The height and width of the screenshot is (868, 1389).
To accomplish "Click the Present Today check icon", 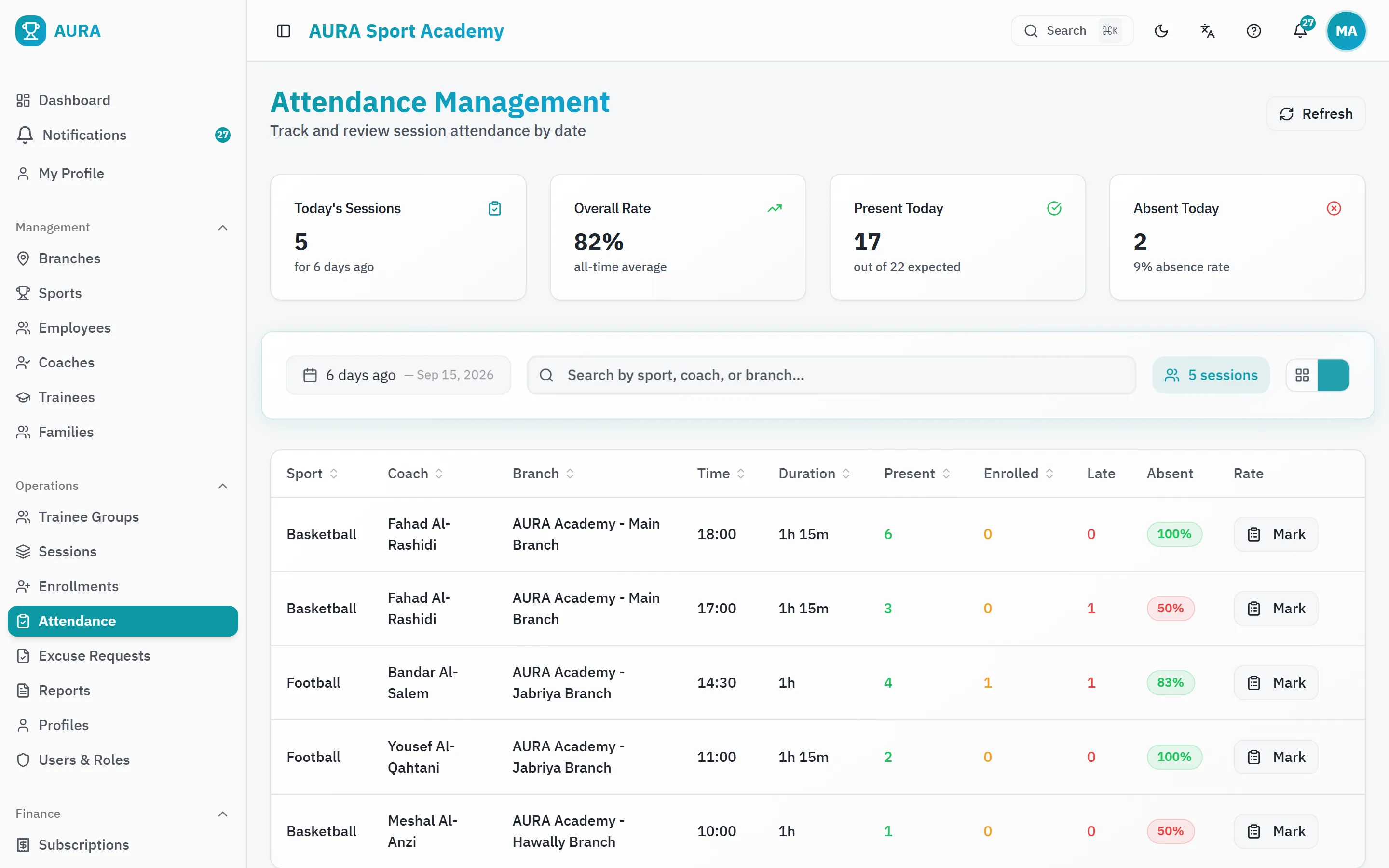I will pyautogui.click(x=1054, y=208).
